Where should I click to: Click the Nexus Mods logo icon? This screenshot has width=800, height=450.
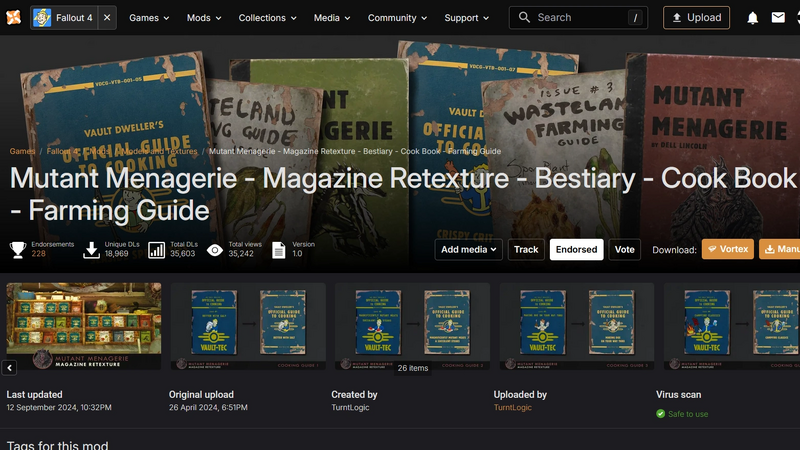pos(11,17)
